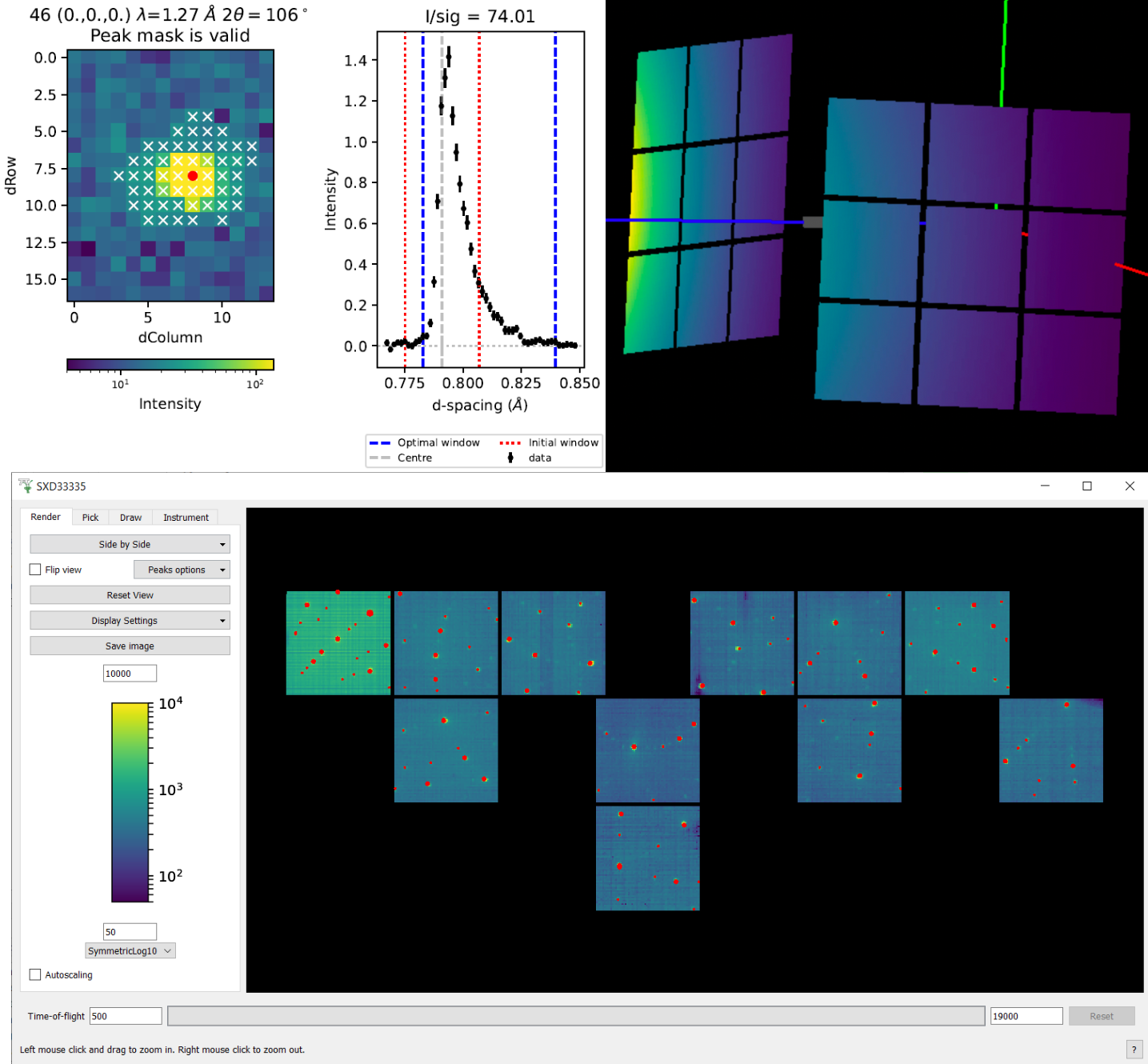Minimize the SXD33335 window

[1045, 486]
